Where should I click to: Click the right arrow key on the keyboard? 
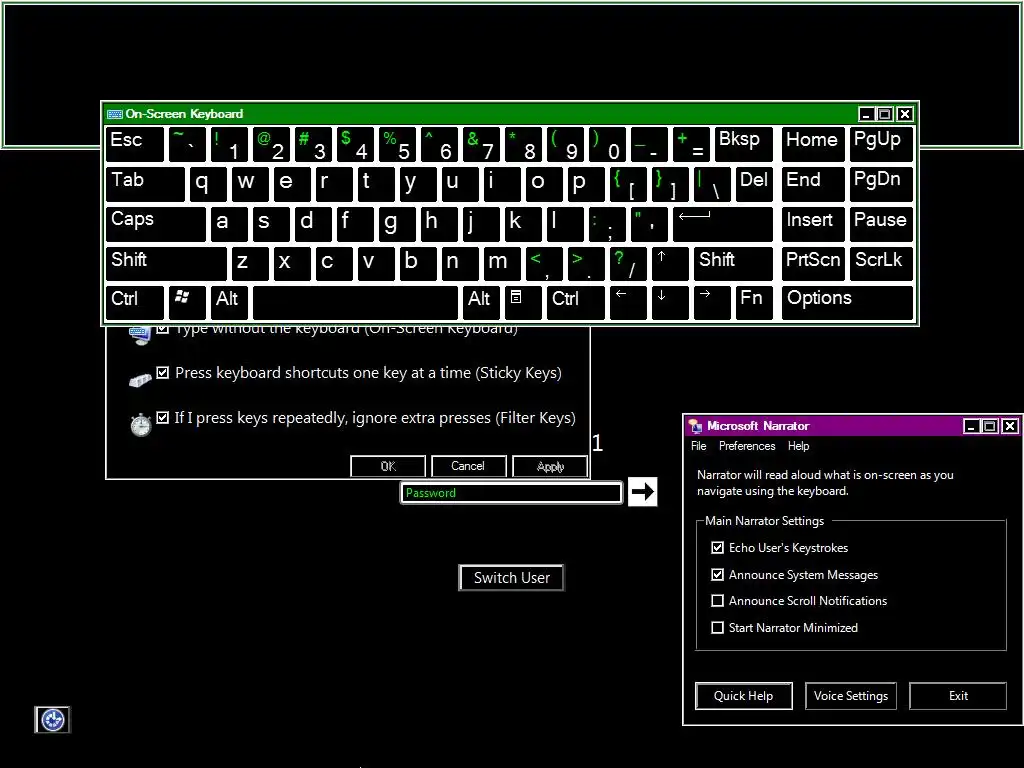click(712, 302)
